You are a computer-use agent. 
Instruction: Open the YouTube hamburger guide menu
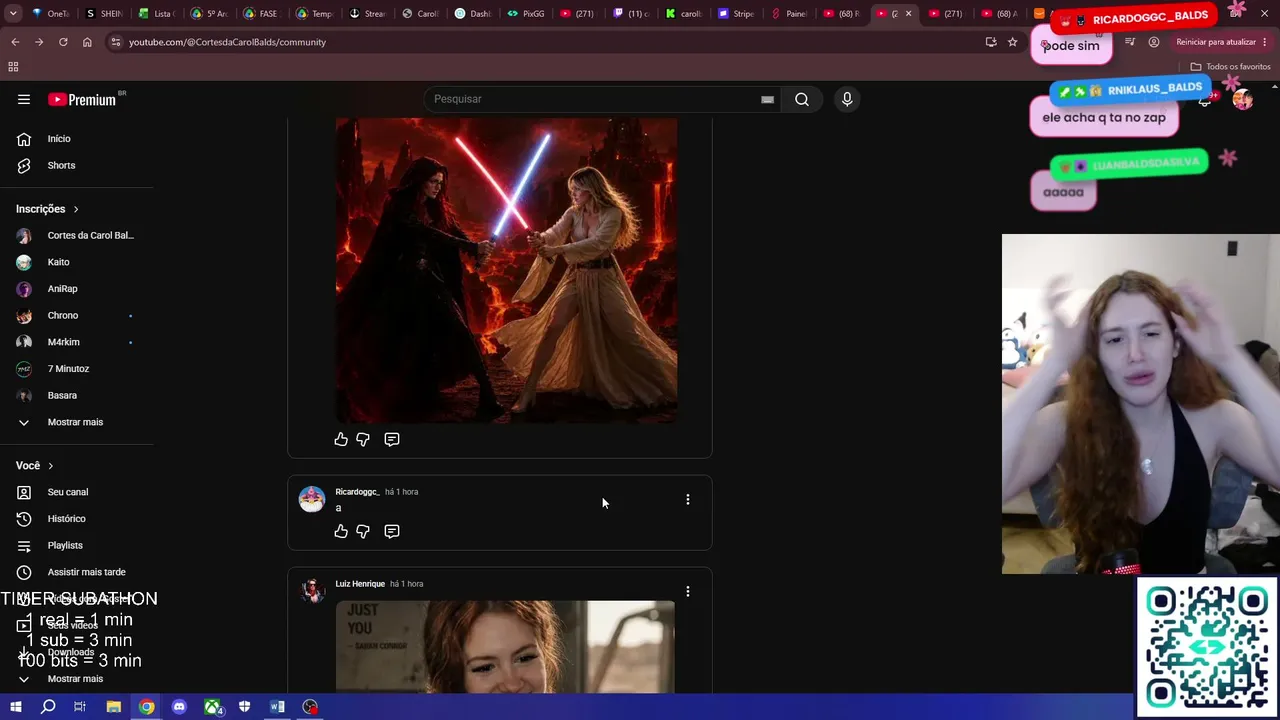(x=24, y=99)
